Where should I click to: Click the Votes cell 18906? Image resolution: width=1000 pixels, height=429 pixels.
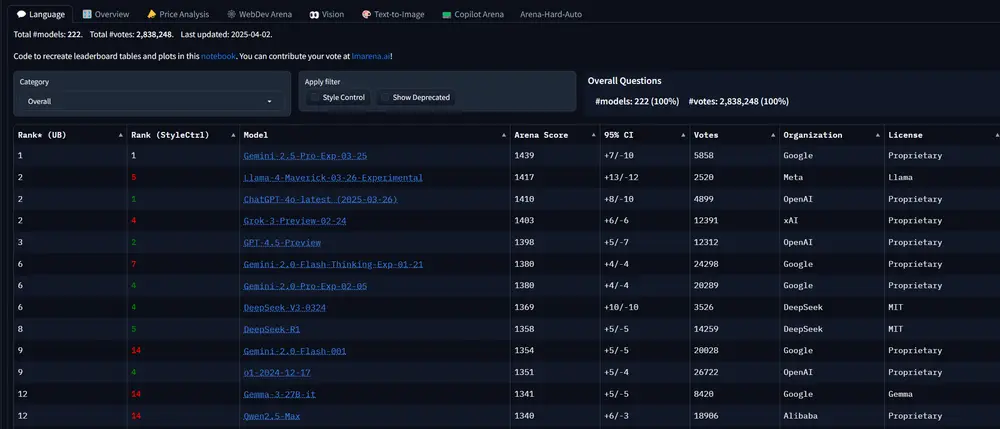pos(735,416)
